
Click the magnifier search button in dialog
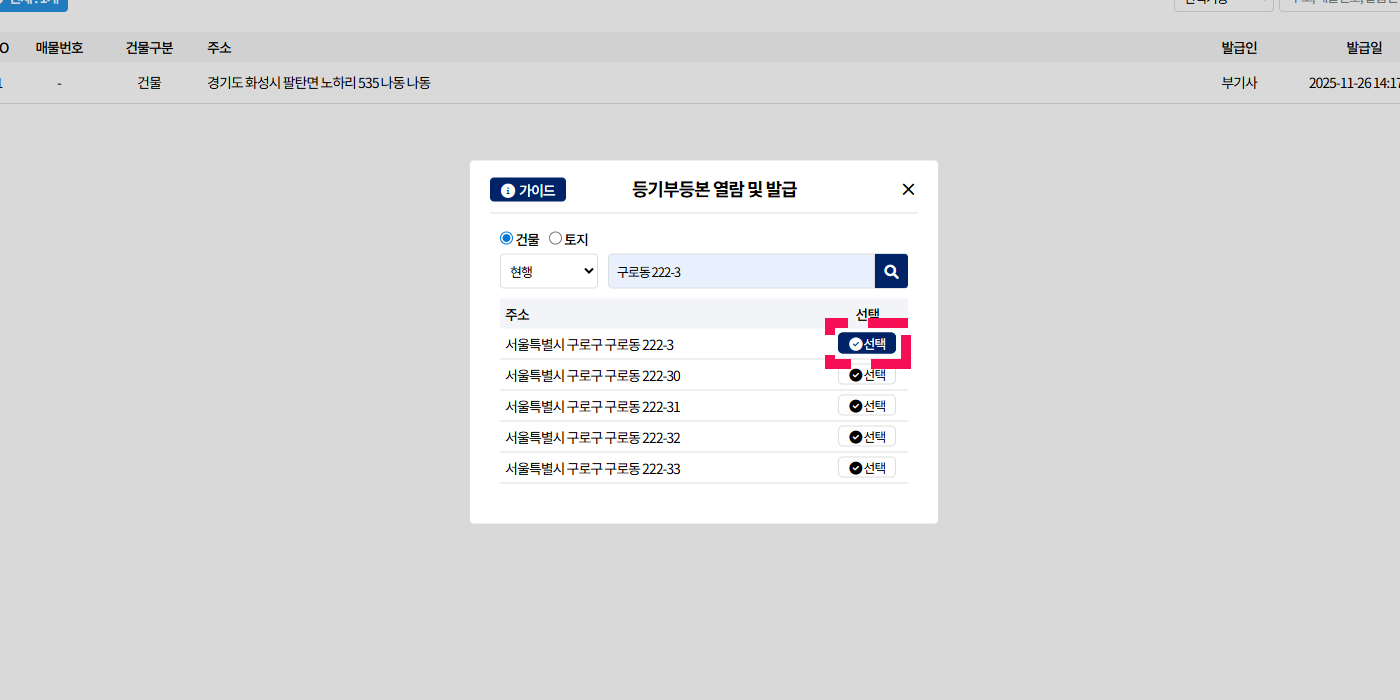[x=891, y=271]
